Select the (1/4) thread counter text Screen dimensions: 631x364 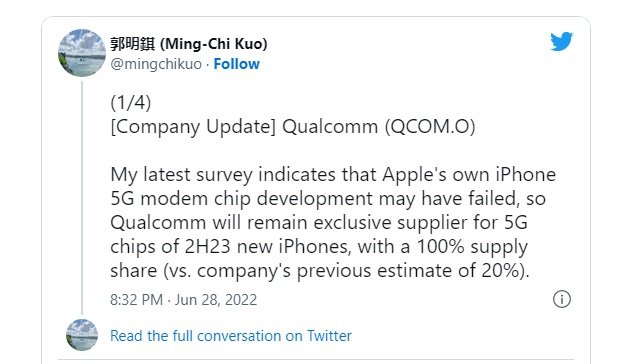click(131, 103)
